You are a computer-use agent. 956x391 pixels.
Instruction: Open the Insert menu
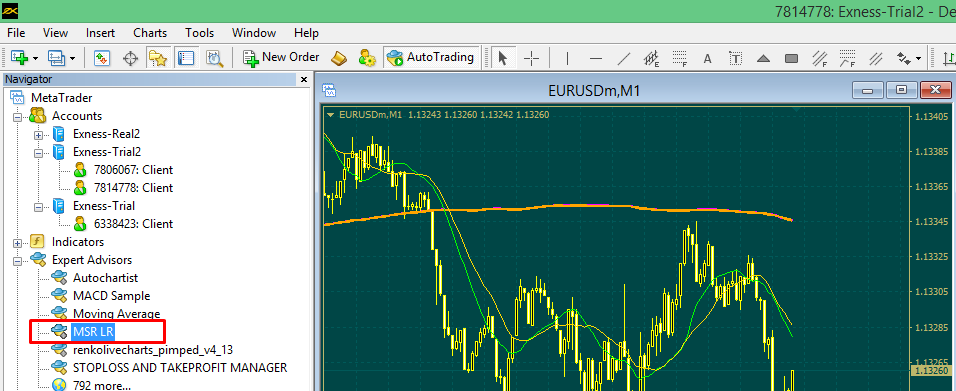click(101, 33)
